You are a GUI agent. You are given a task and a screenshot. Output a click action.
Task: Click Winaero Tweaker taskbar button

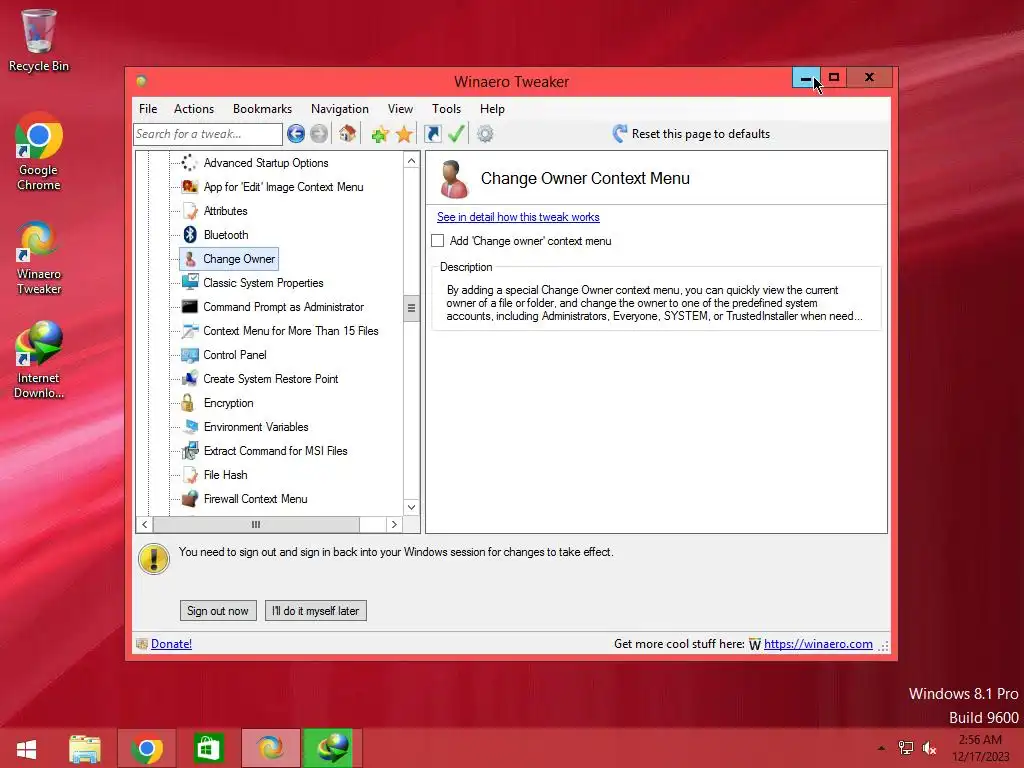[x=270, y=748]
